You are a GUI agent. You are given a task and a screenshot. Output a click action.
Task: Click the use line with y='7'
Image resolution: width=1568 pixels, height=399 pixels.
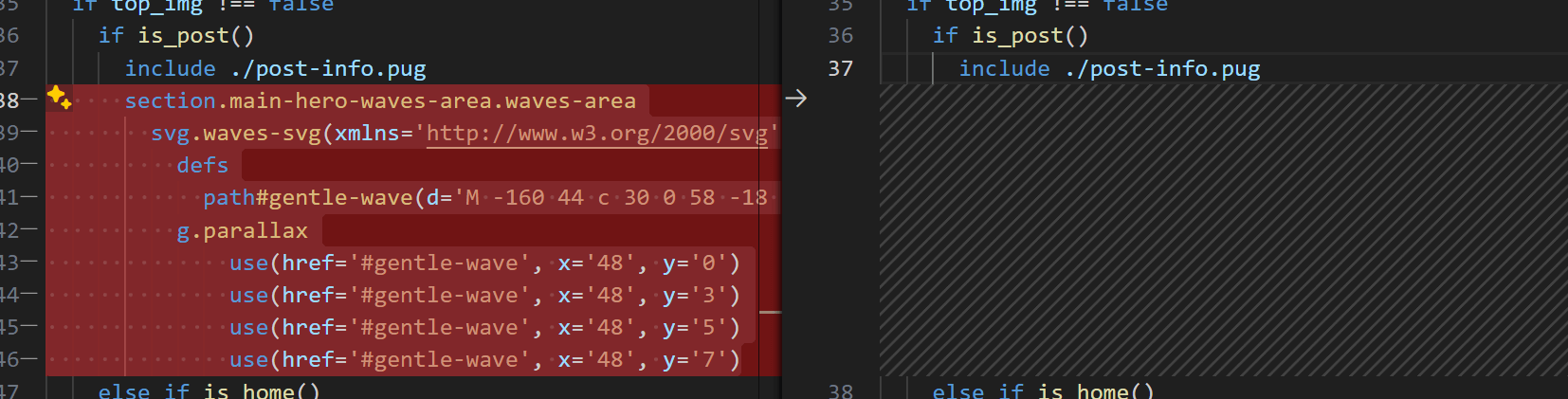483,360
